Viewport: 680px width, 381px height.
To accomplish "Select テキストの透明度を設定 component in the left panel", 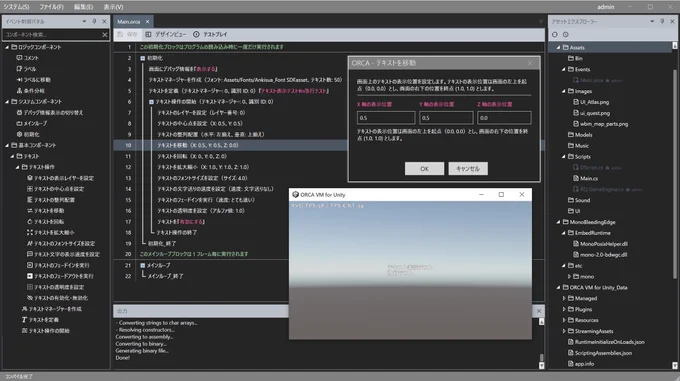I will coord(56,287).
